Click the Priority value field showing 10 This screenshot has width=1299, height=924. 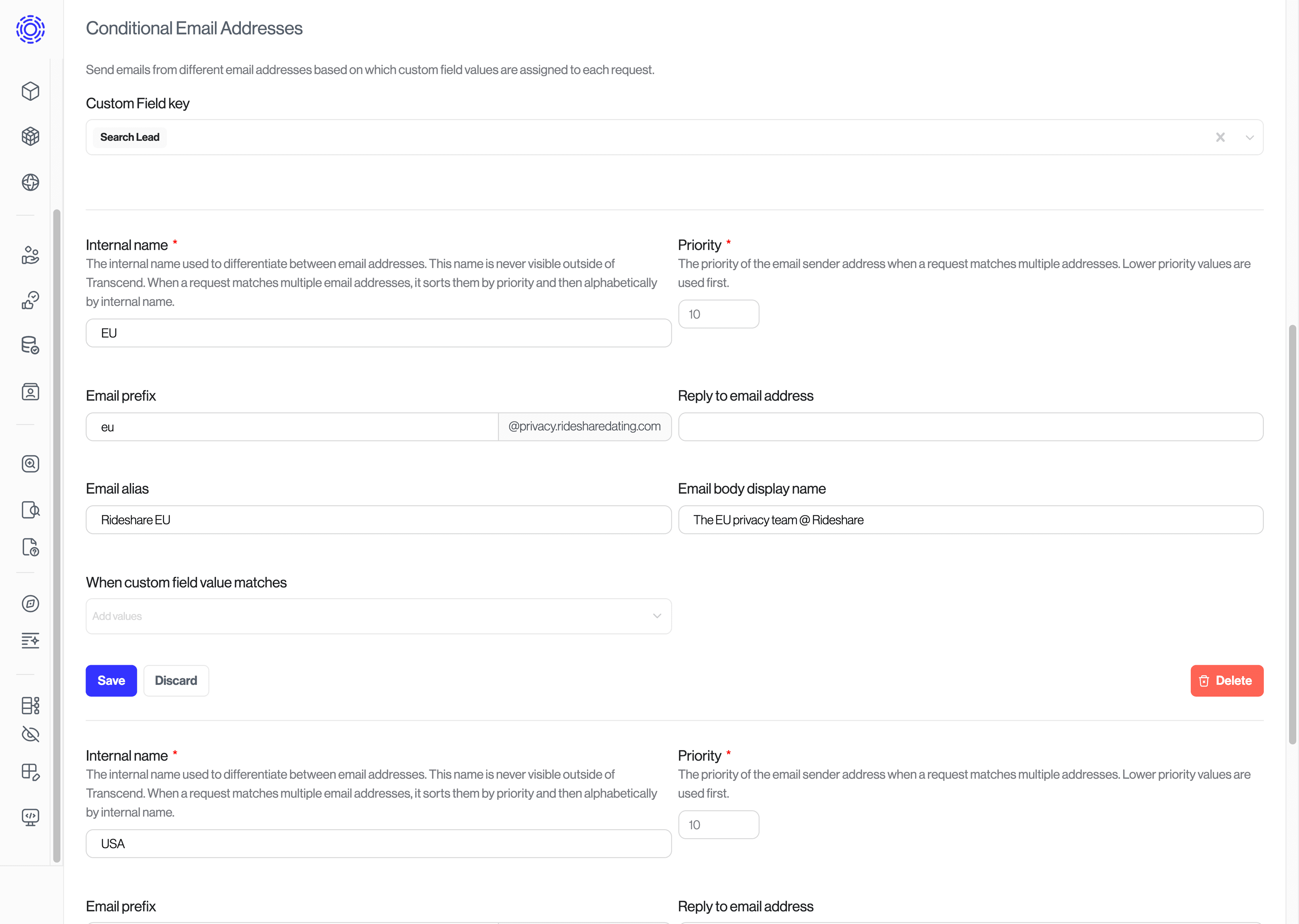click(718, 314)
